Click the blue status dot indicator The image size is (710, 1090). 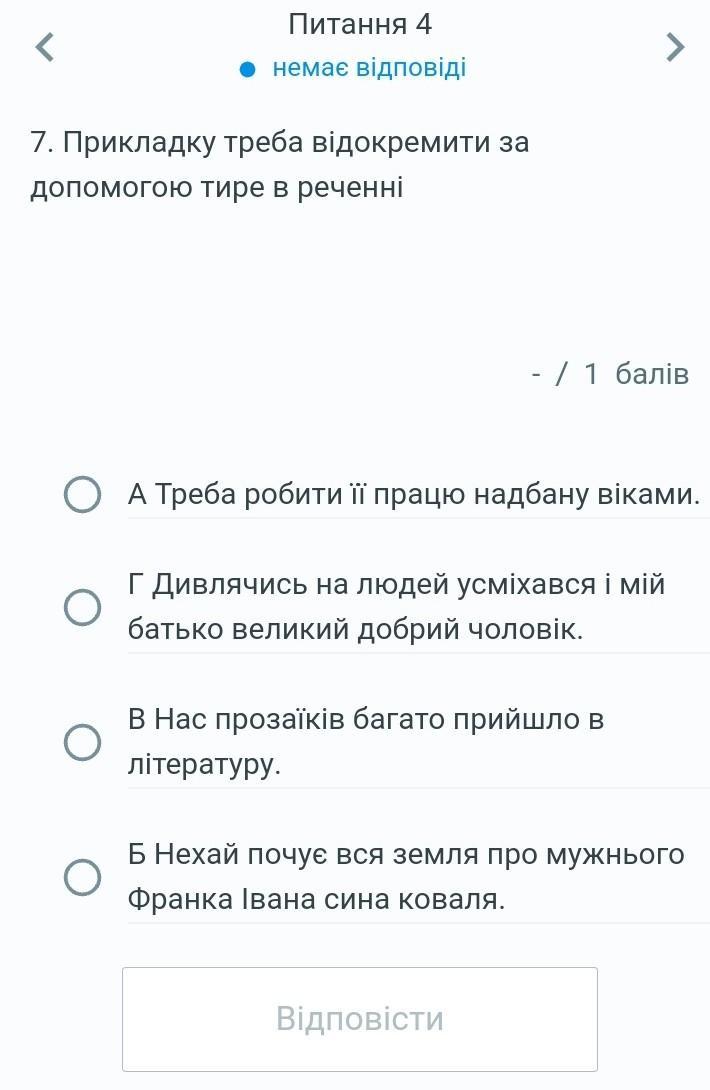[x=248, y=69]
